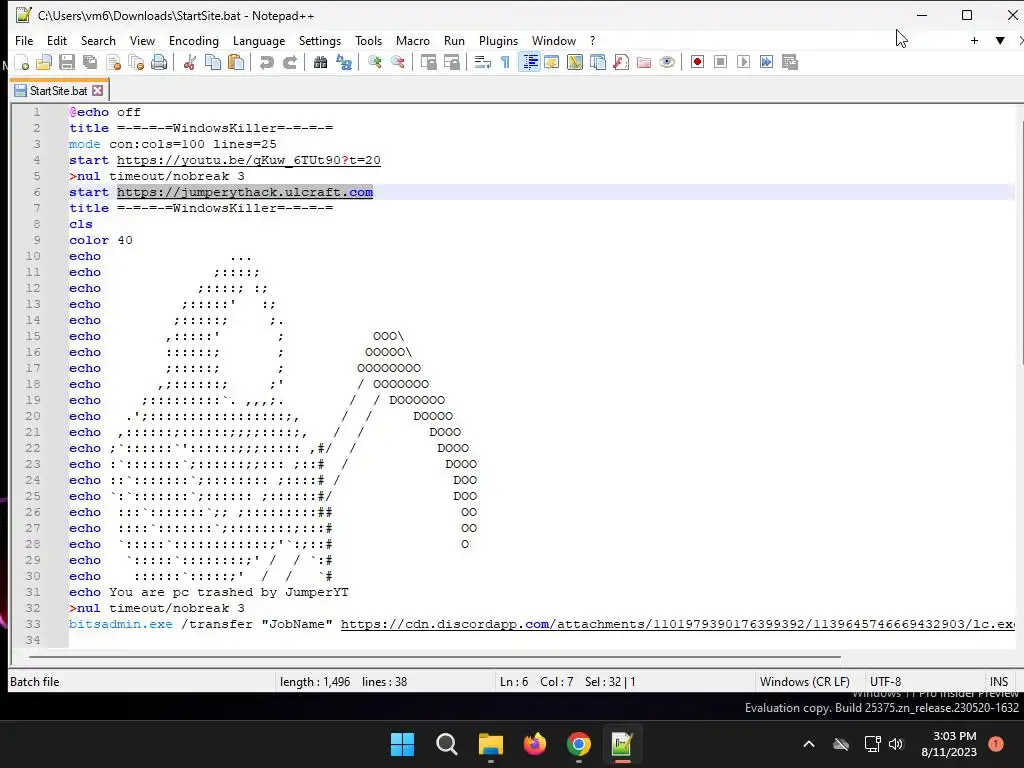Show hidden tray icons chevron
Screen dimensions: 1024x768
click(808, 744)
